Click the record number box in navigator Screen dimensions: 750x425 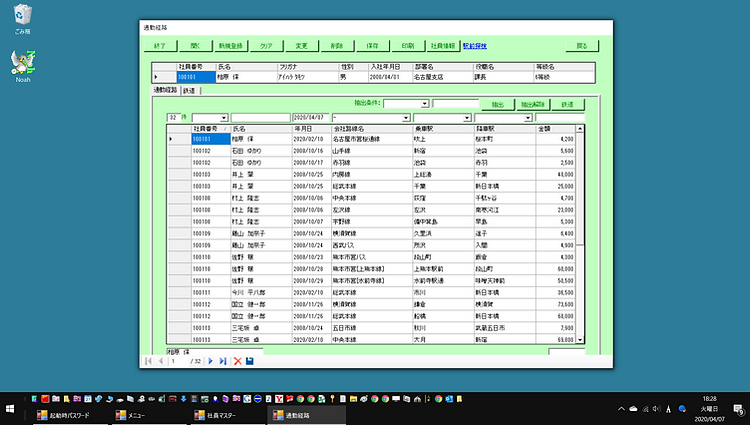click(180, 361)
